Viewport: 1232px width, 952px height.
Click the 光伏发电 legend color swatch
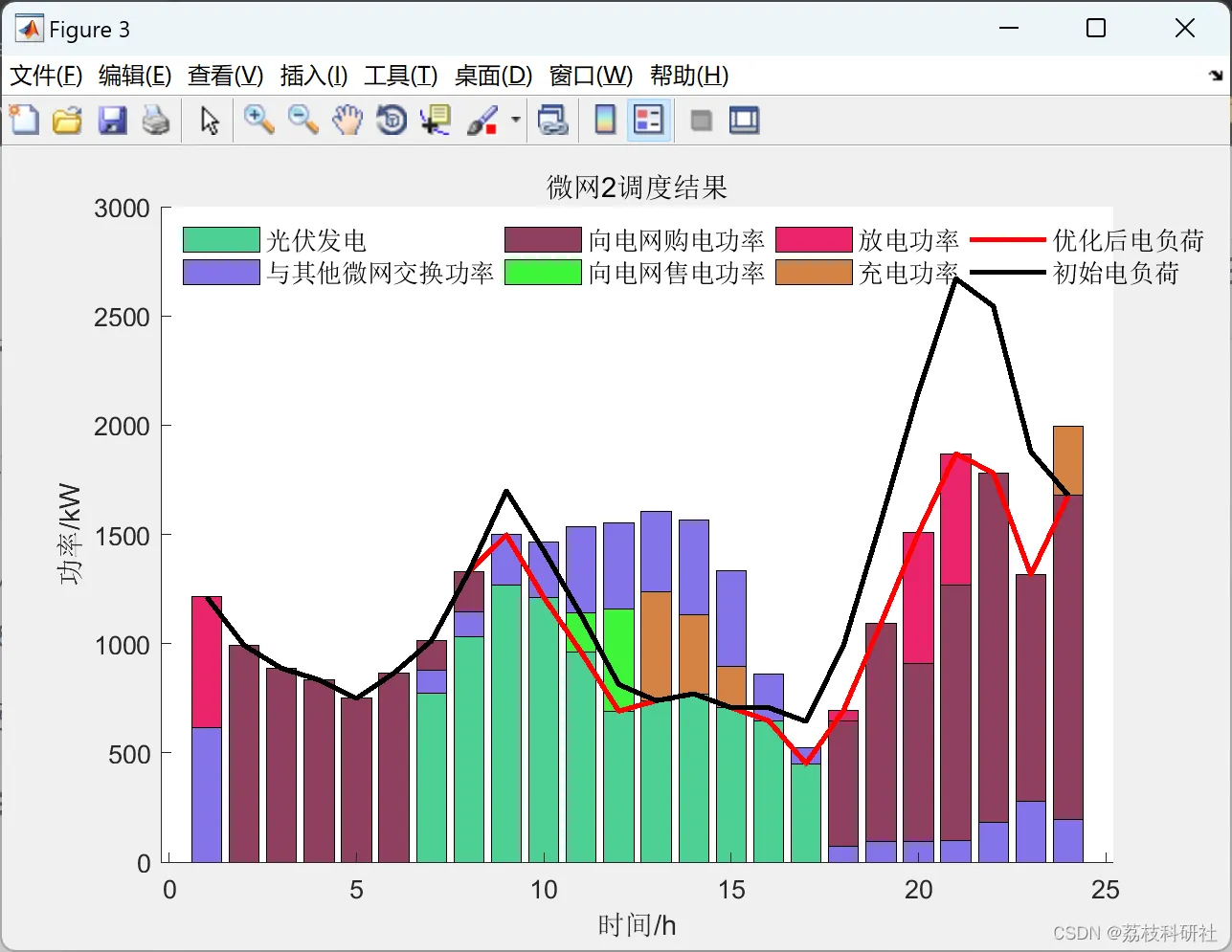221,239
